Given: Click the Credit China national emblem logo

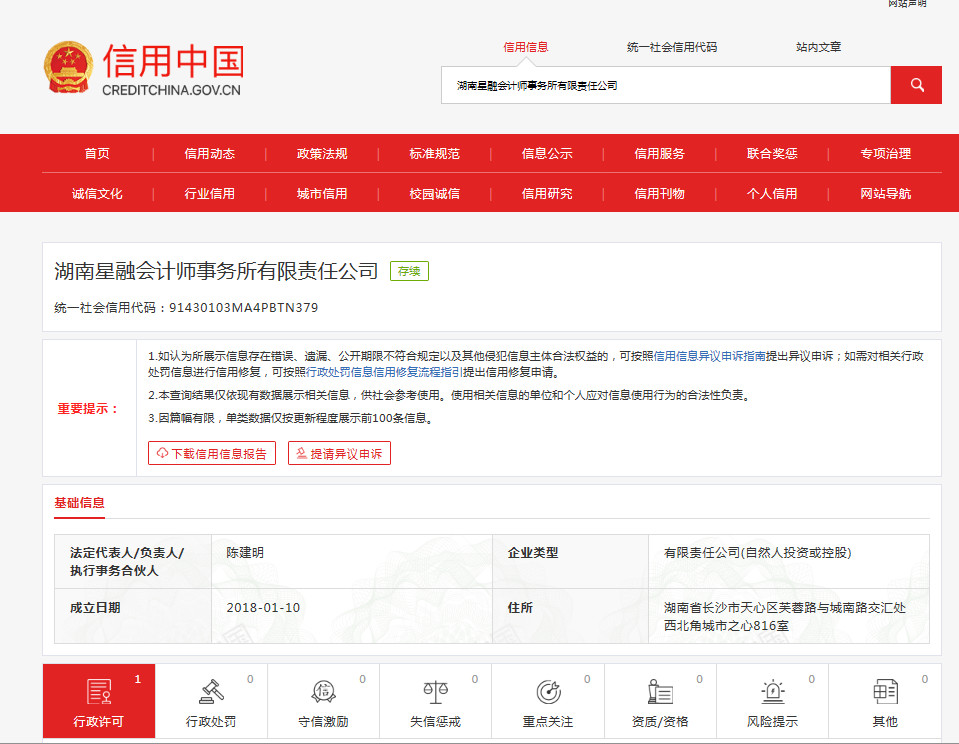Looking at the screenshot, I should click(x=68, y=67).
